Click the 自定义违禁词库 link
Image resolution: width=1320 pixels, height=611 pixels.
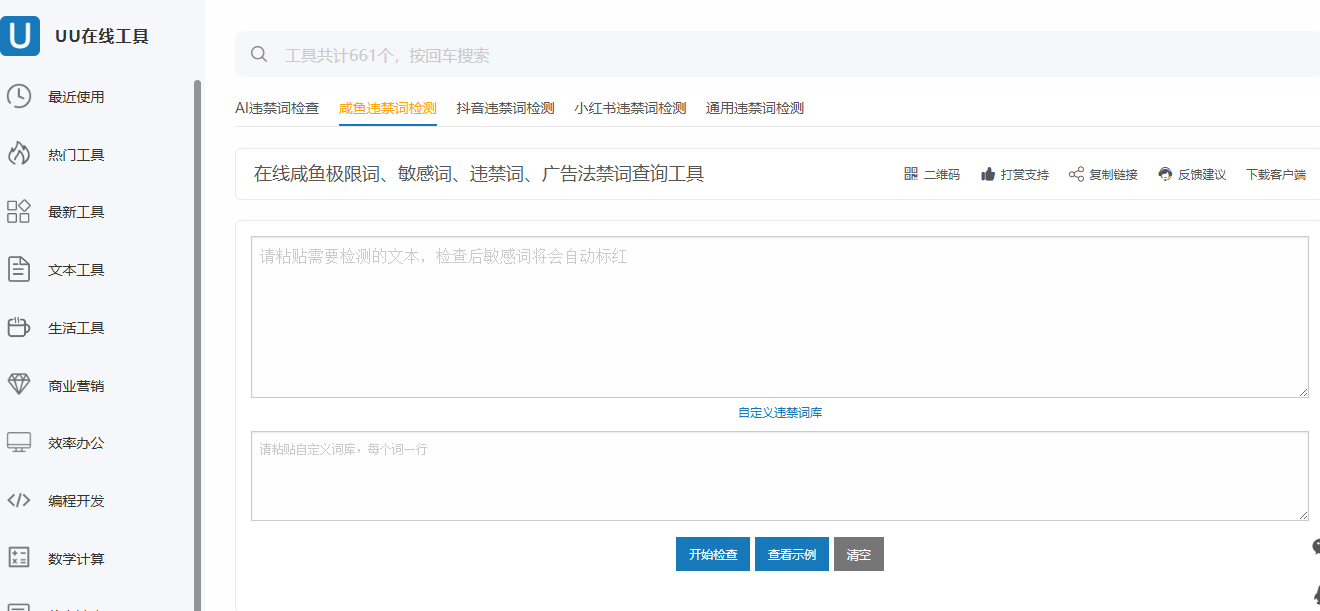coord(780,413)
